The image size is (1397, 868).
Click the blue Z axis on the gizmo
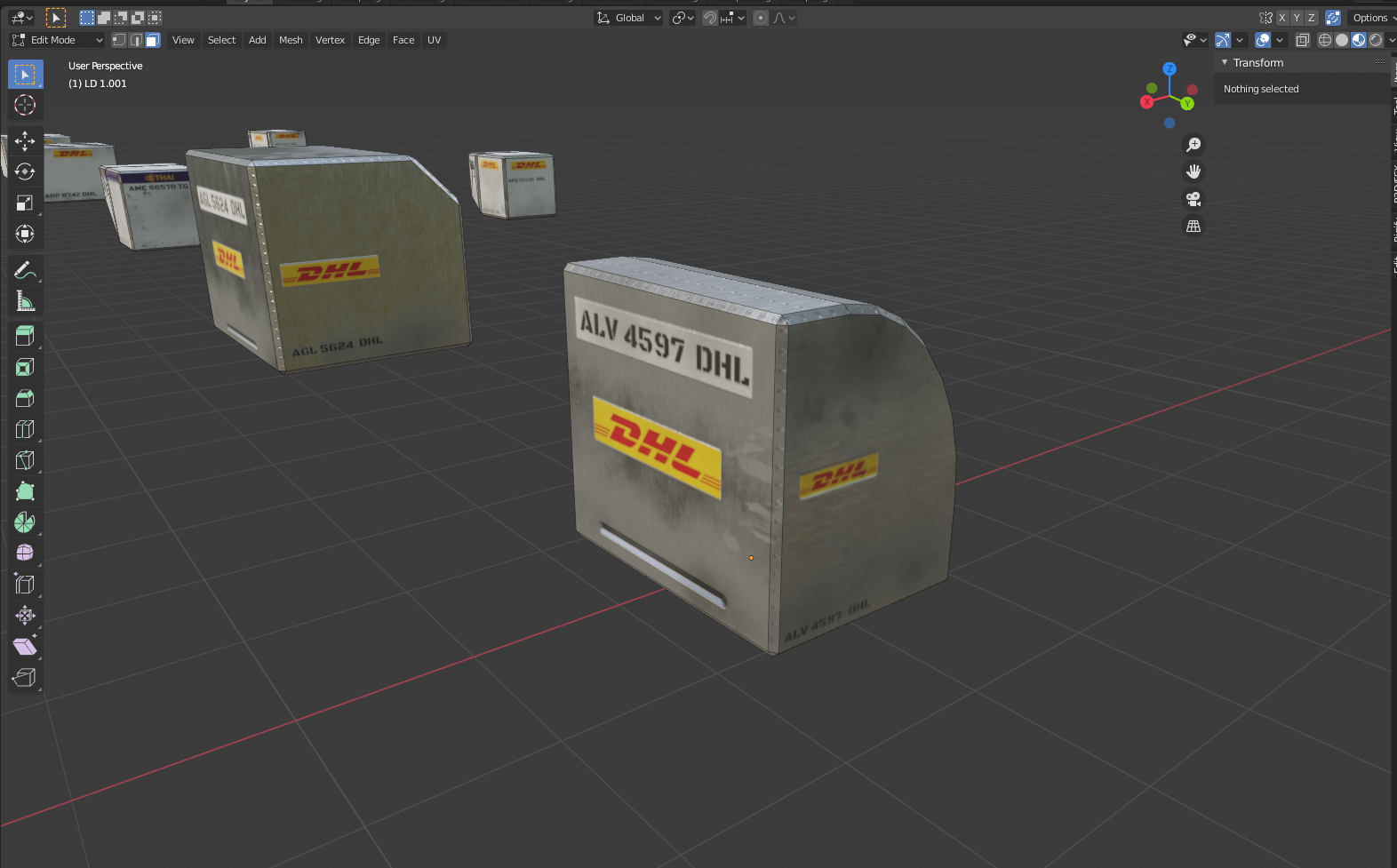(x=1169, y=68)
